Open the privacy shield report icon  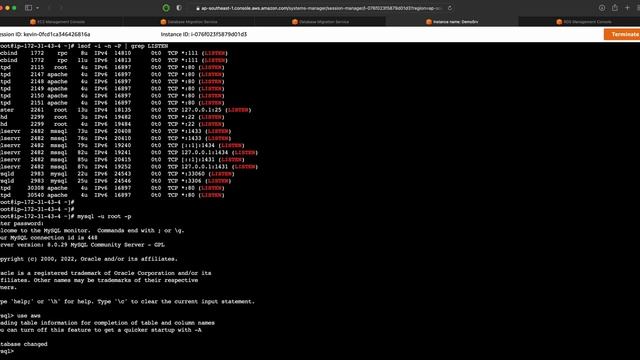point(179,8)
